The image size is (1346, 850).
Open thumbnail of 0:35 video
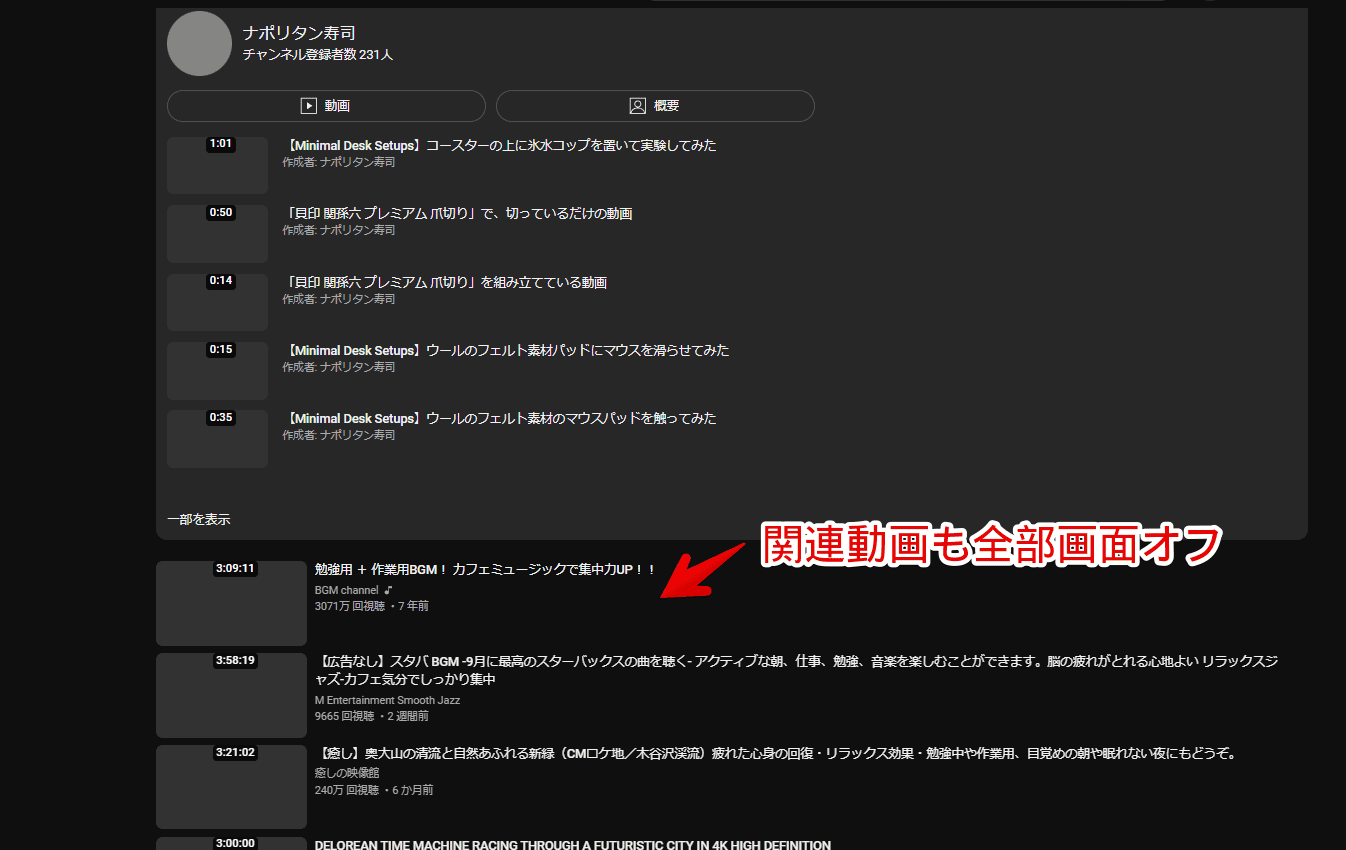217,438
